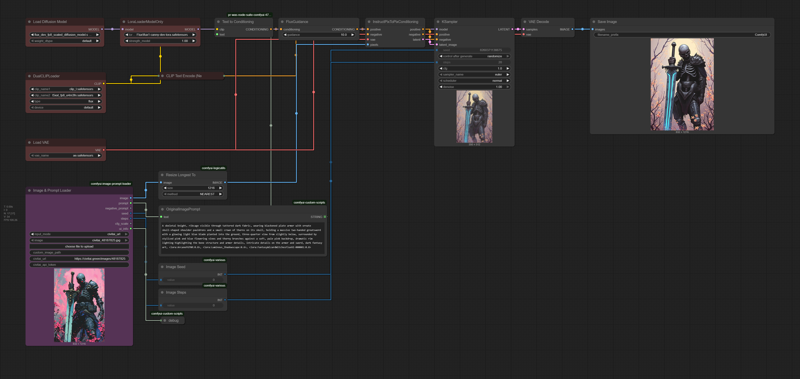Click the collapse dot on FluxGuidance node

pos(283,22)
